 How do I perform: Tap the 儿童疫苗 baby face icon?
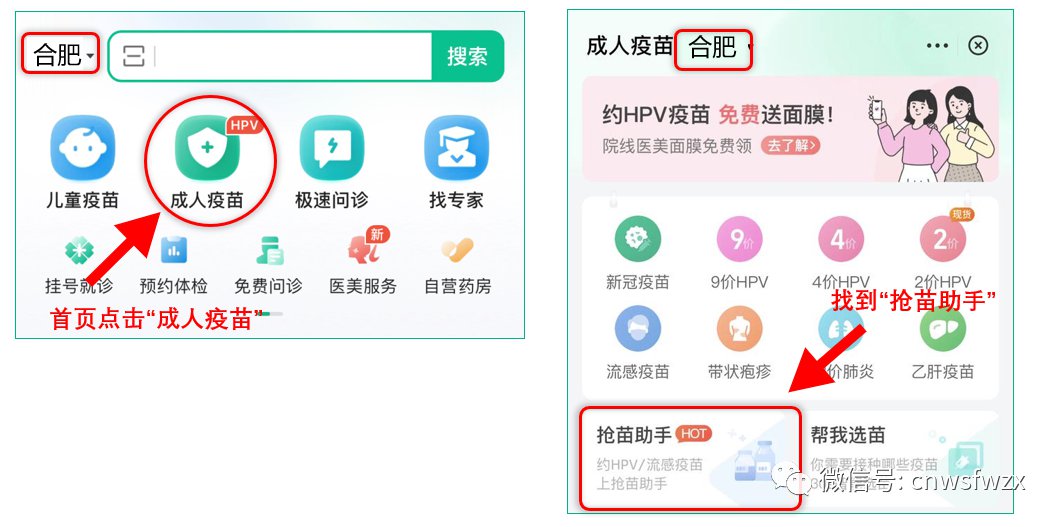(x=82, y=148)
